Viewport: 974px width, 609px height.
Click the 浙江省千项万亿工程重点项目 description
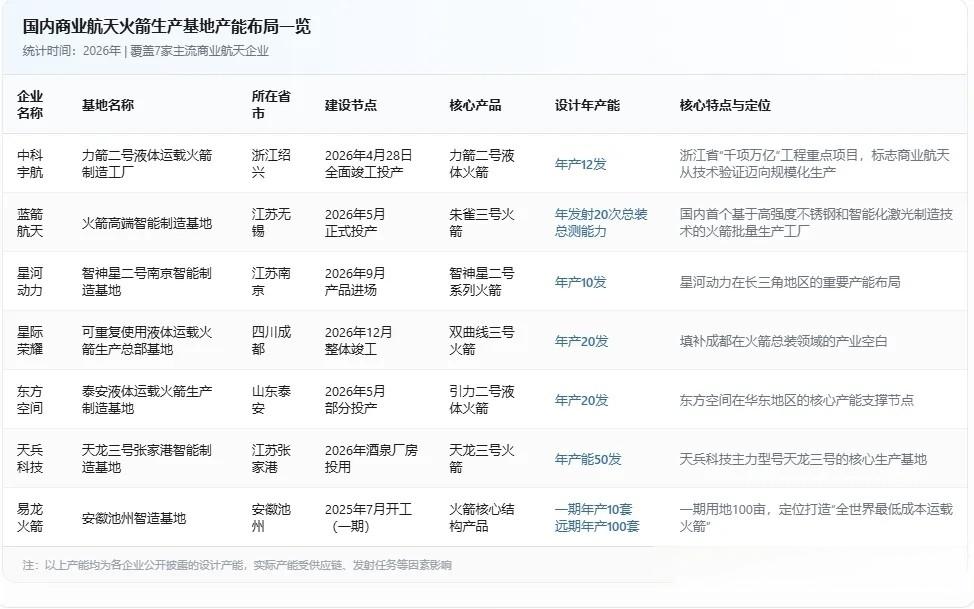[x=814, y=163]
